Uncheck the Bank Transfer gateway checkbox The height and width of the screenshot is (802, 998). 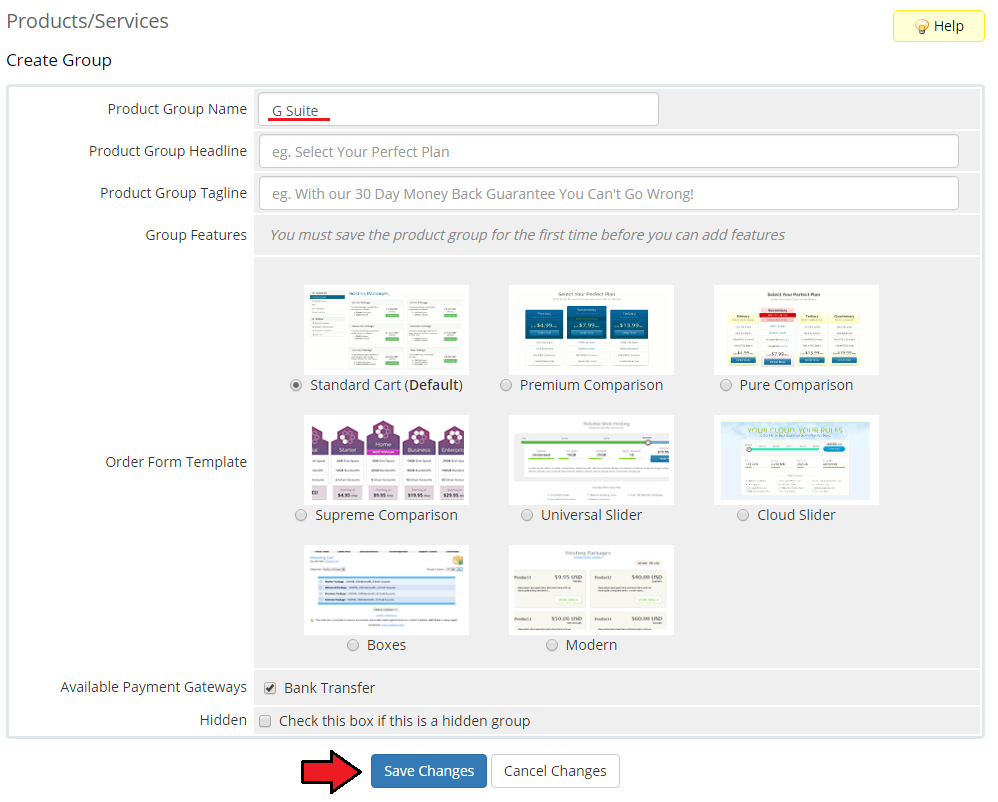coord(270,688)
